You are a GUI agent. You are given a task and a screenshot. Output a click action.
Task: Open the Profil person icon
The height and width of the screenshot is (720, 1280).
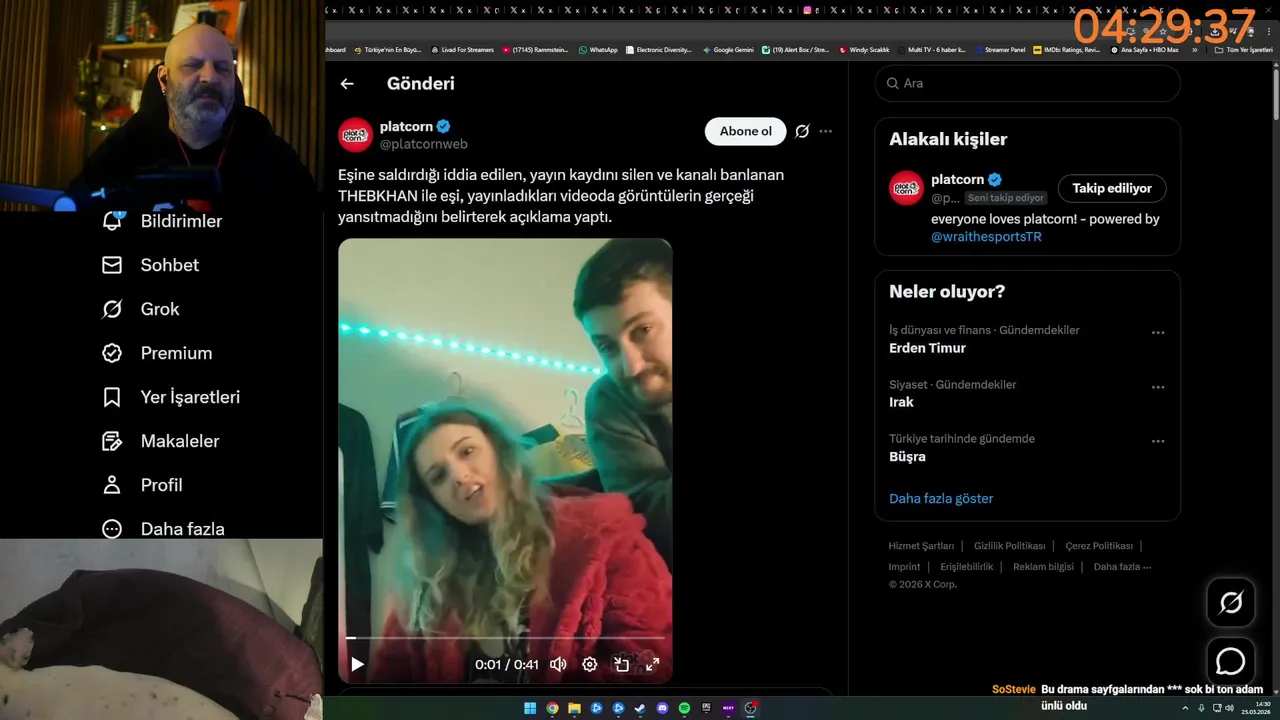[112, 485]
